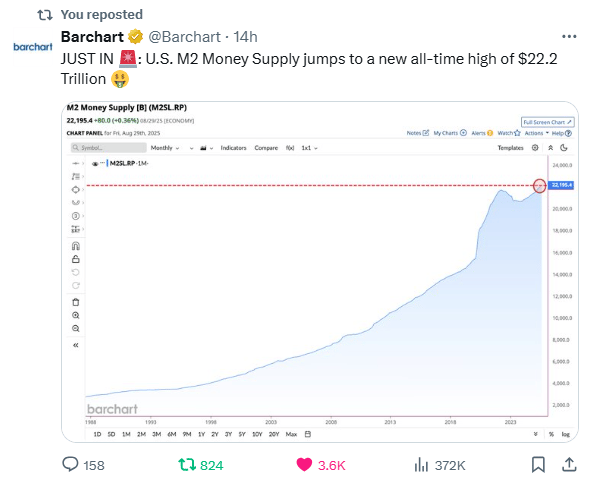Focus the Symbol search field
Screen dimensions: 591x483
109,148
